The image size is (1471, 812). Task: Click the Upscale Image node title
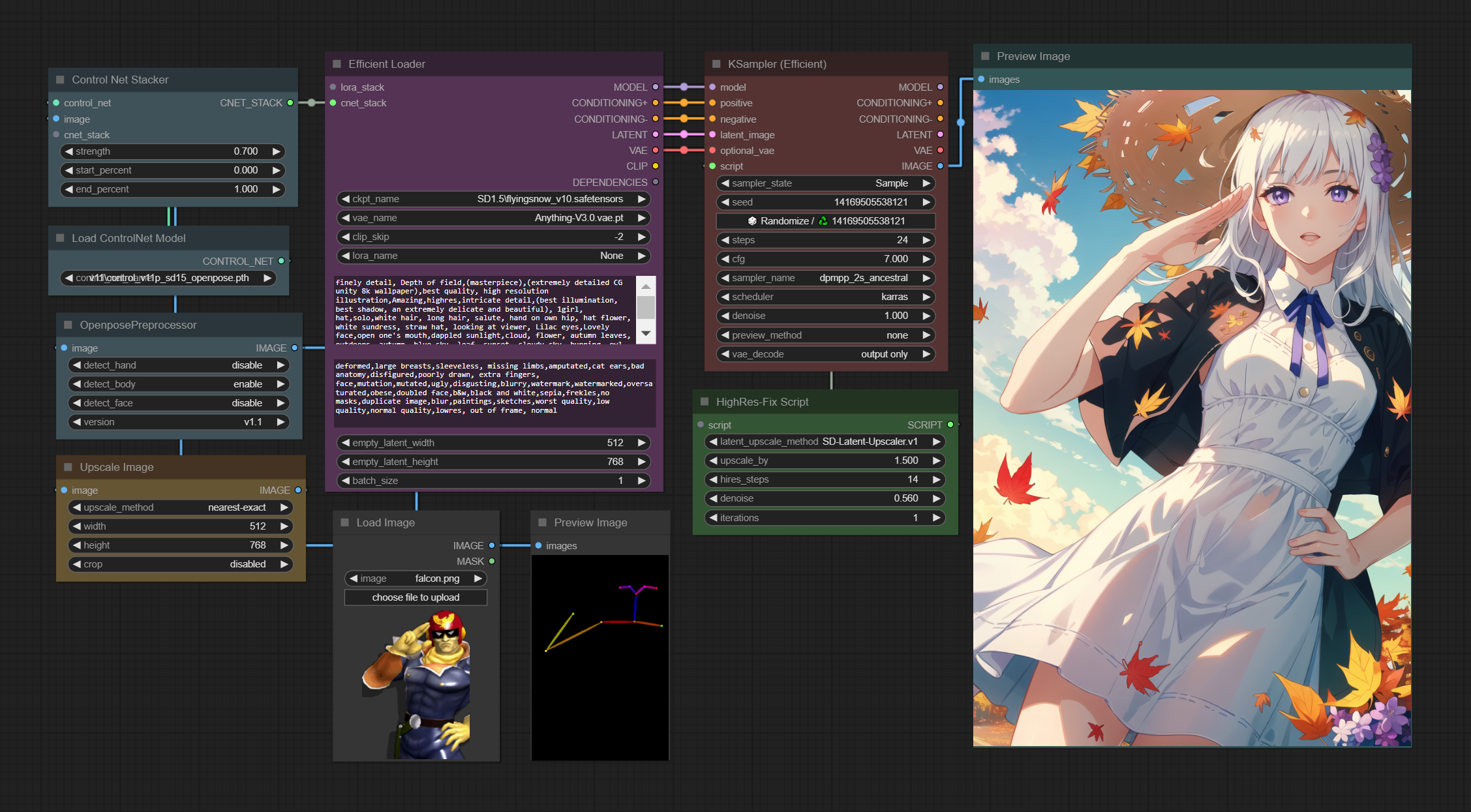point(117,467)
